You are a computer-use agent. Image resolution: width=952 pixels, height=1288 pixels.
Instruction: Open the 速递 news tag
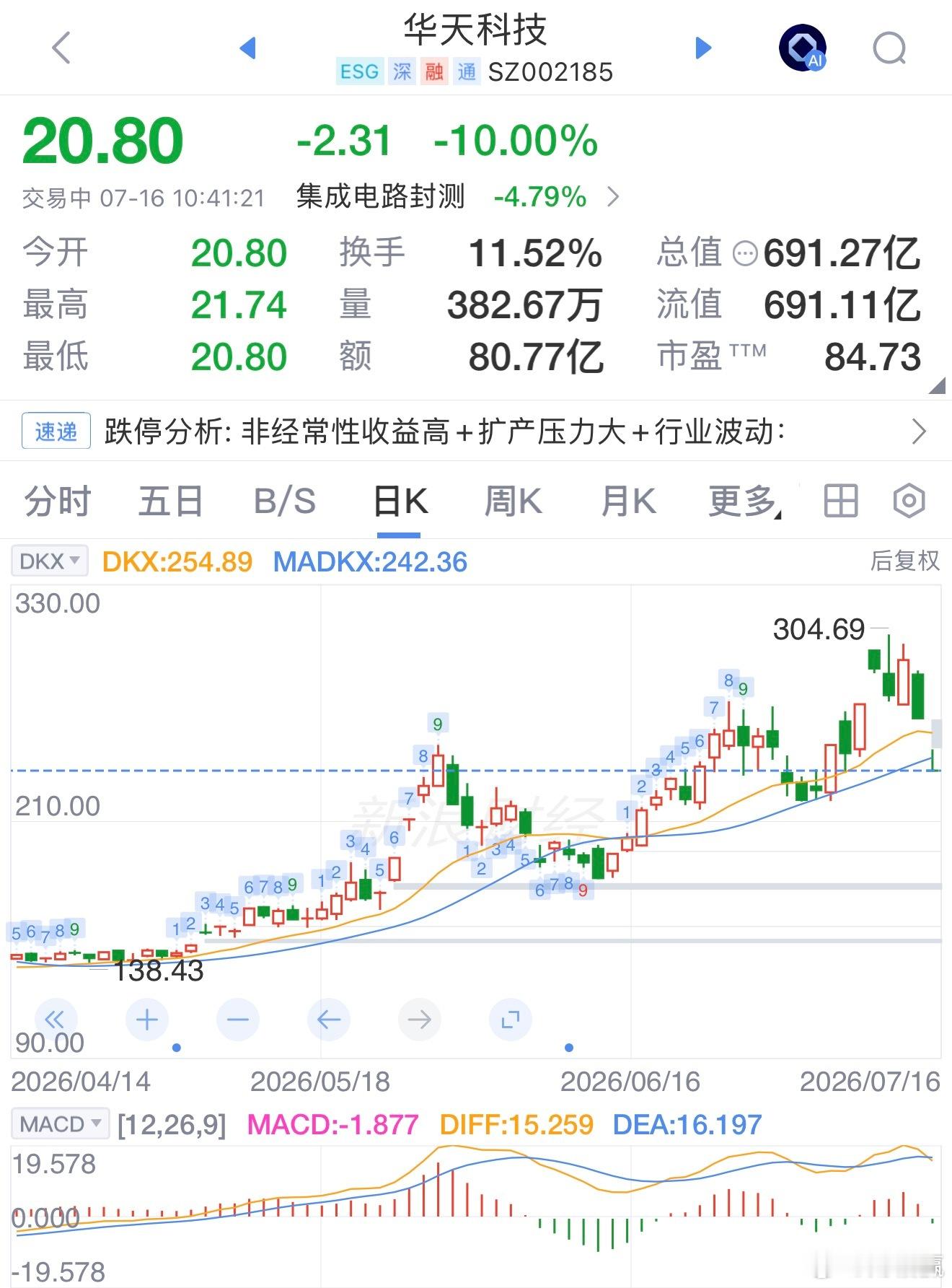[x=56, y=431]
